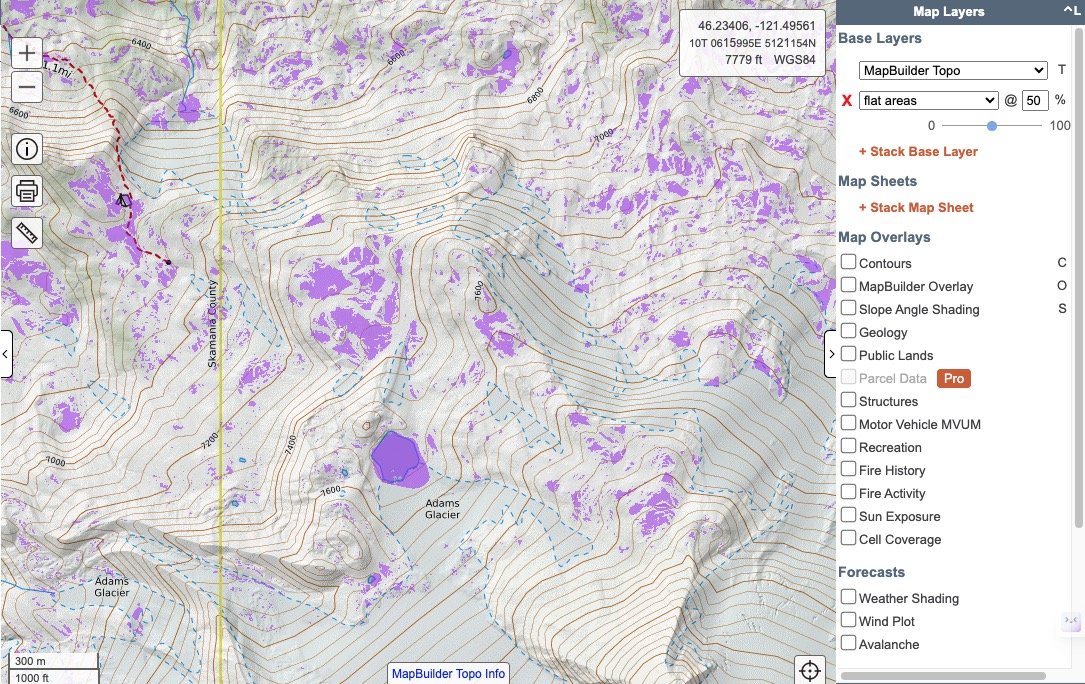Click the locate me crosshair icon
Image resolution: width=1085 pixels, height=684 pixels.
(810, 670)
